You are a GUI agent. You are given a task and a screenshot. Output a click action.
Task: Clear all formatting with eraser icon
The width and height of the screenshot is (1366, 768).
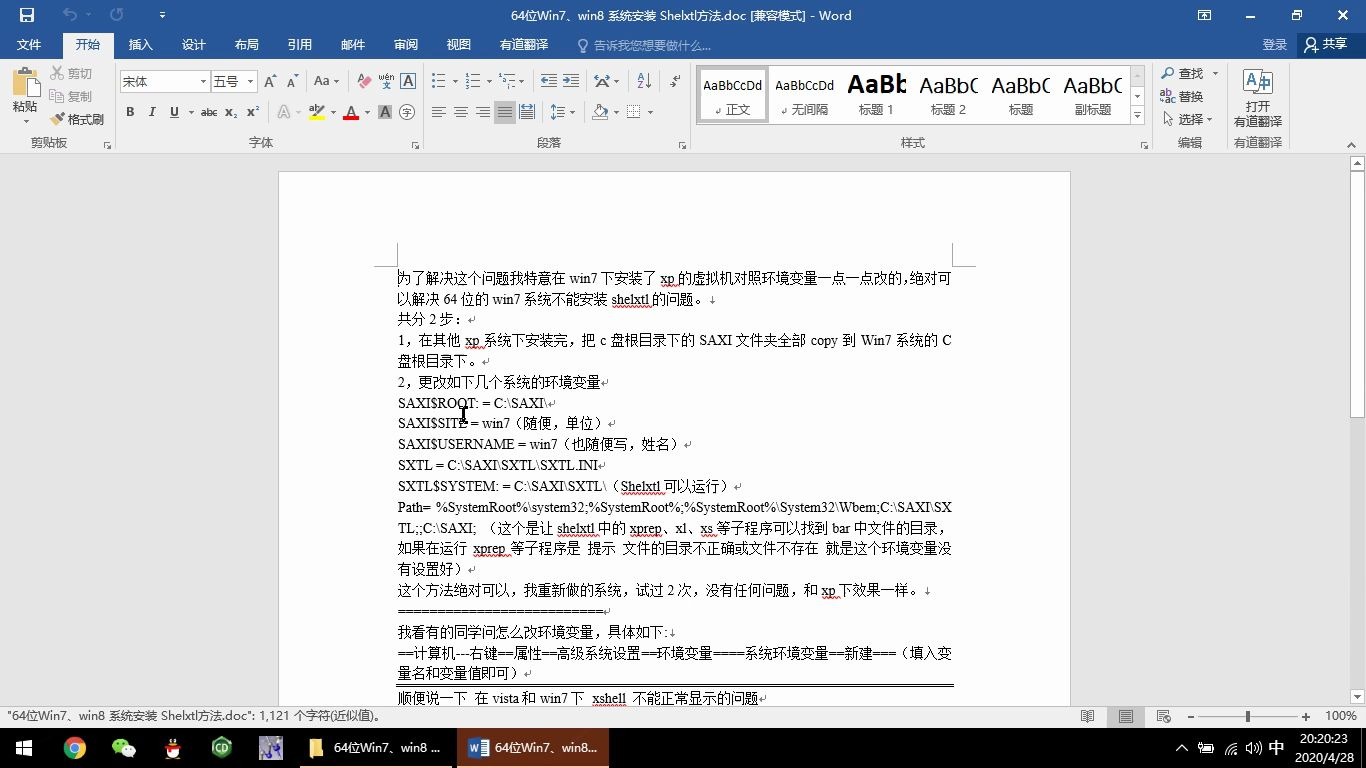[x=364, y=81]
